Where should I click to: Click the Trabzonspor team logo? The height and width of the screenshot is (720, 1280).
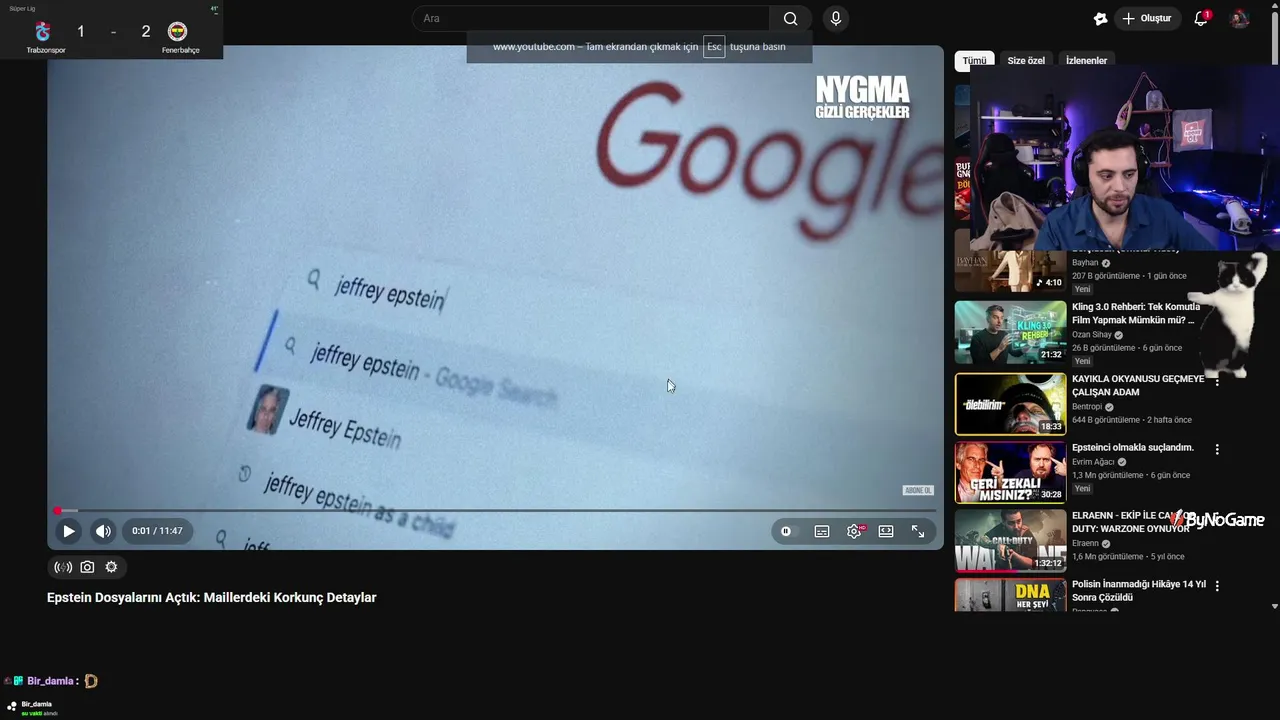point(43,32)
